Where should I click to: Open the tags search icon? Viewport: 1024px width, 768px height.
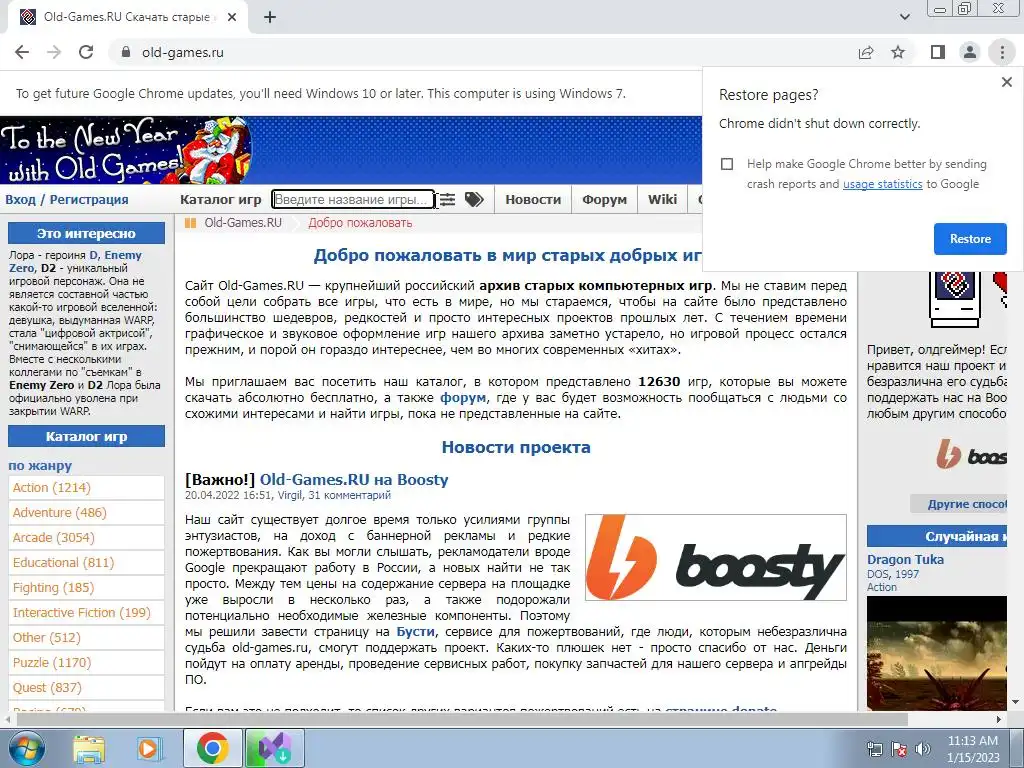tap(474, 200)
